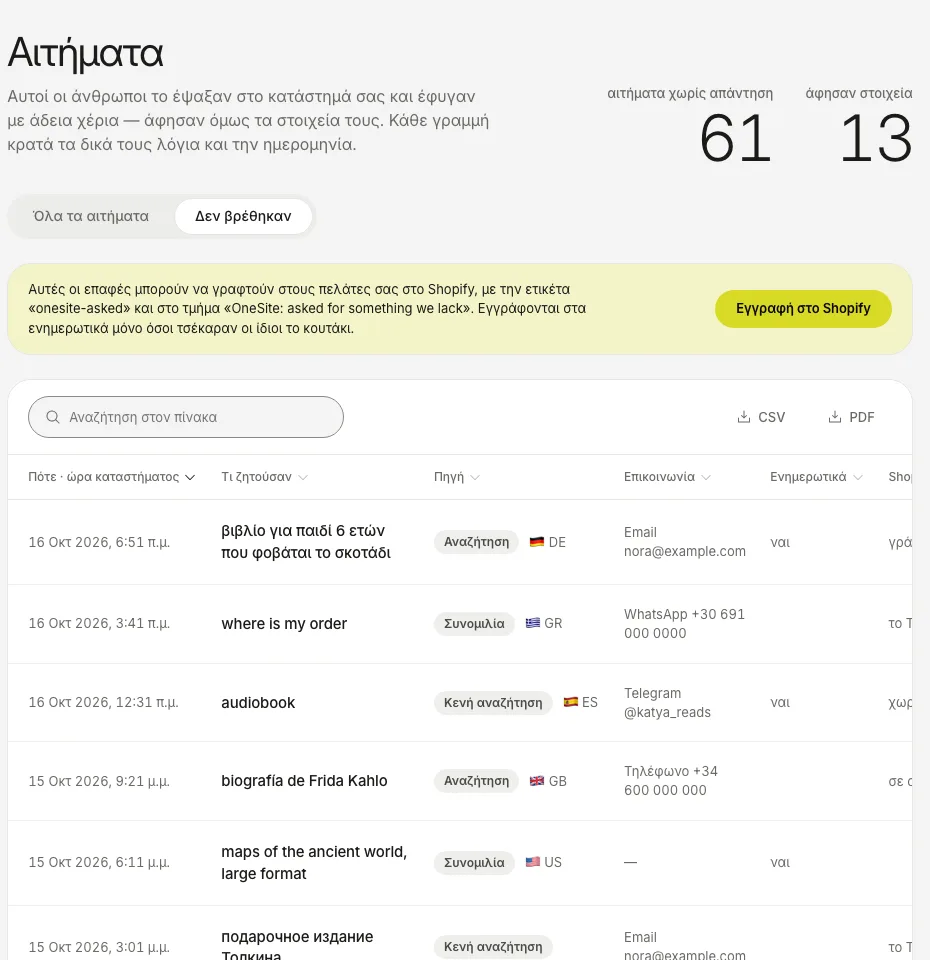The width and height of the screenshot is (930, 960).
Task: Click "ναι" in the audiobook row
Action: click(780, 702)
